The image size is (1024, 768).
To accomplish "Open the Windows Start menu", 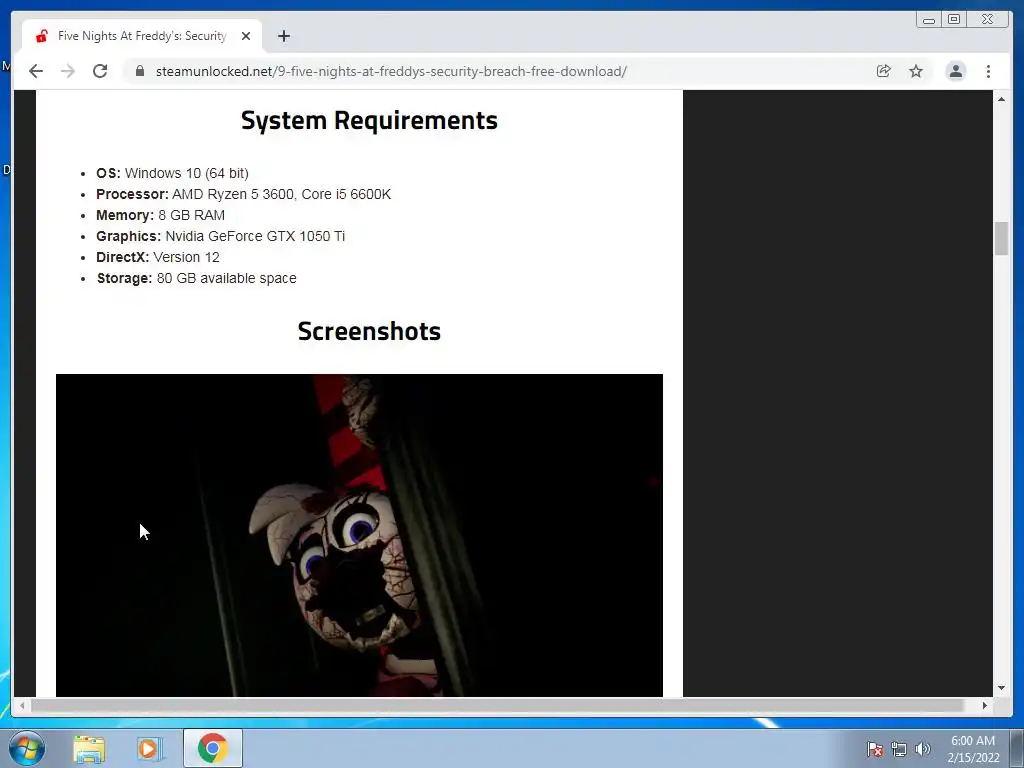I will (x=26, y=748).
